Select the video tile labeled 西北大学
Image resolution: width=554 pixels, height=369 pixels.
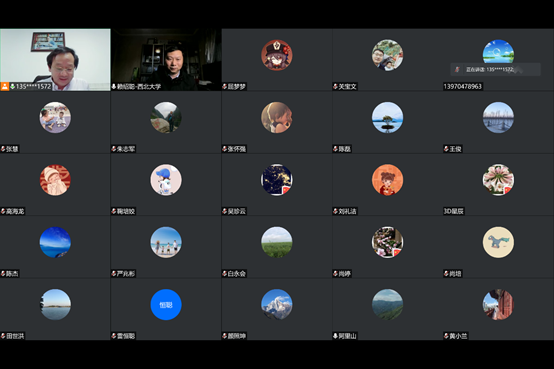coord(166,60)
